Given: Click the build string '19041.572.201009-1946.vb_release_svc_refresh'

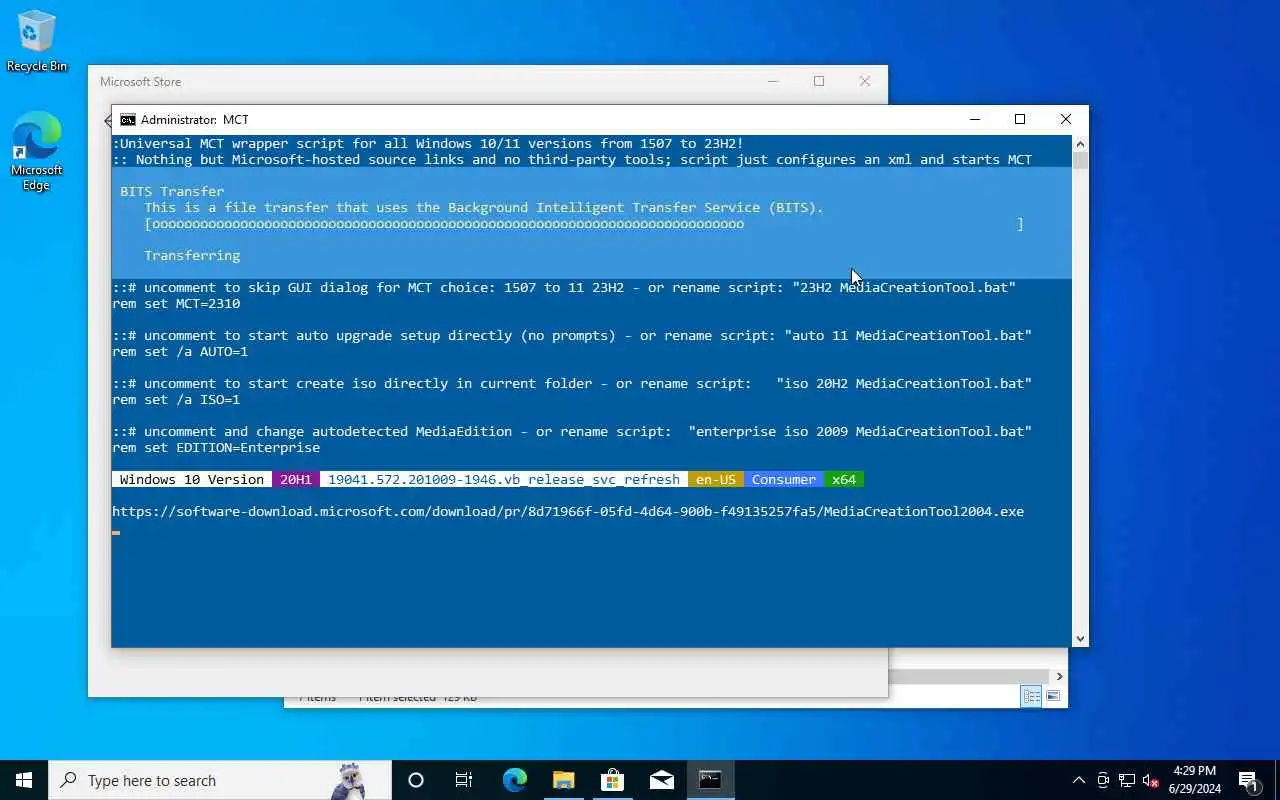Looking at the screenshot, I should 504,479.
